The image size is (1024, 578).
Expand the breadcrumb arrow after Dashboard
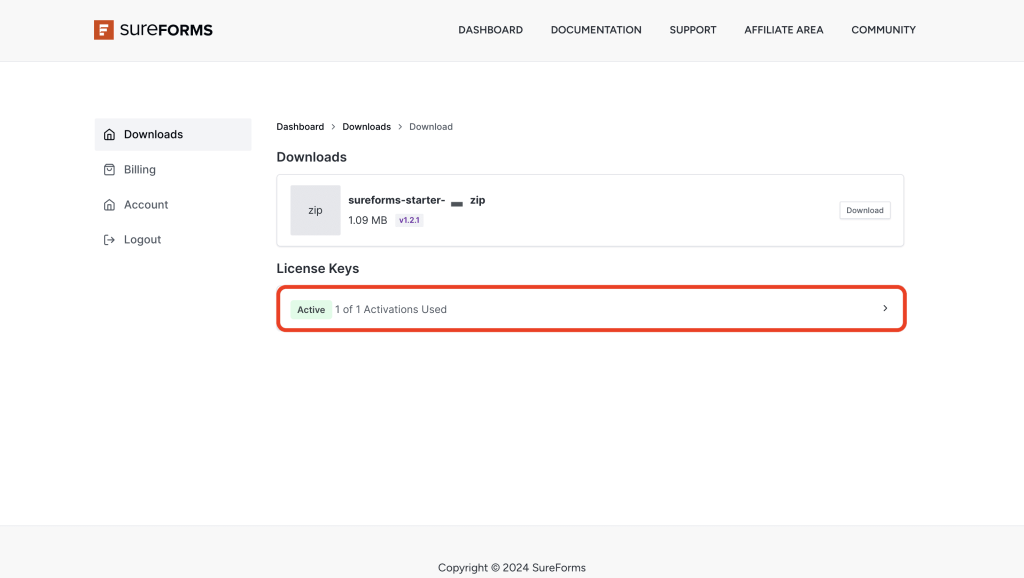(x=331, y=126)
